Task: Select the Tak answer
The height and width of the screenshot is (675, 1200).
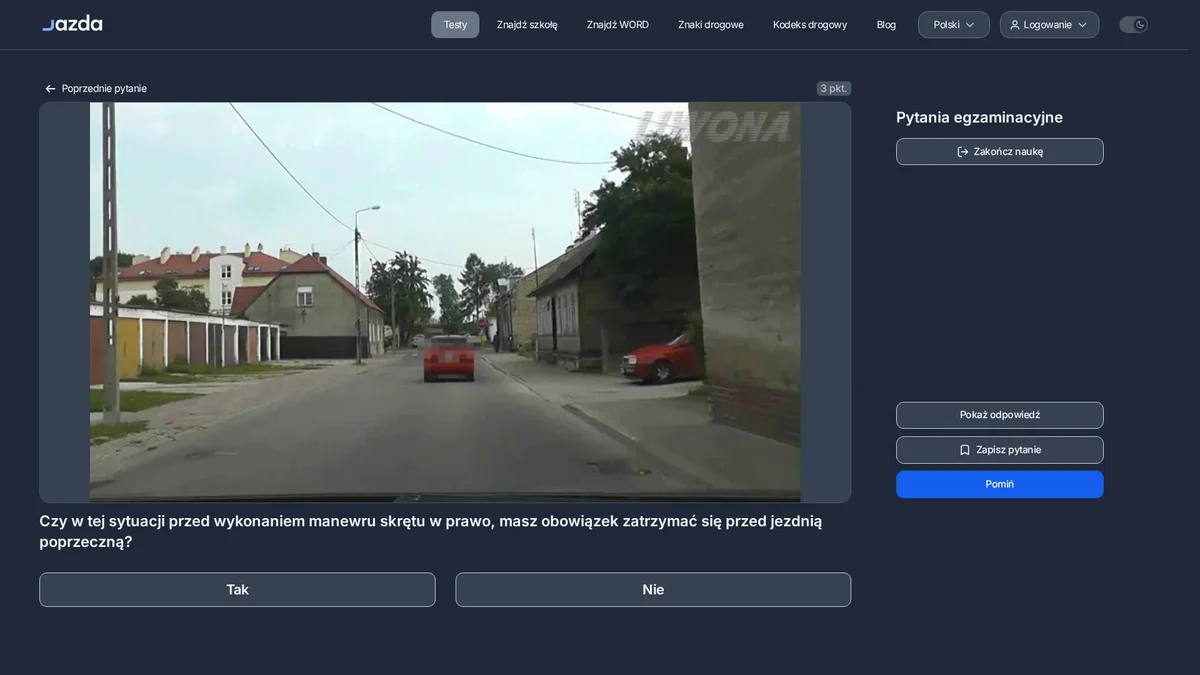Action: click(237, 590)
